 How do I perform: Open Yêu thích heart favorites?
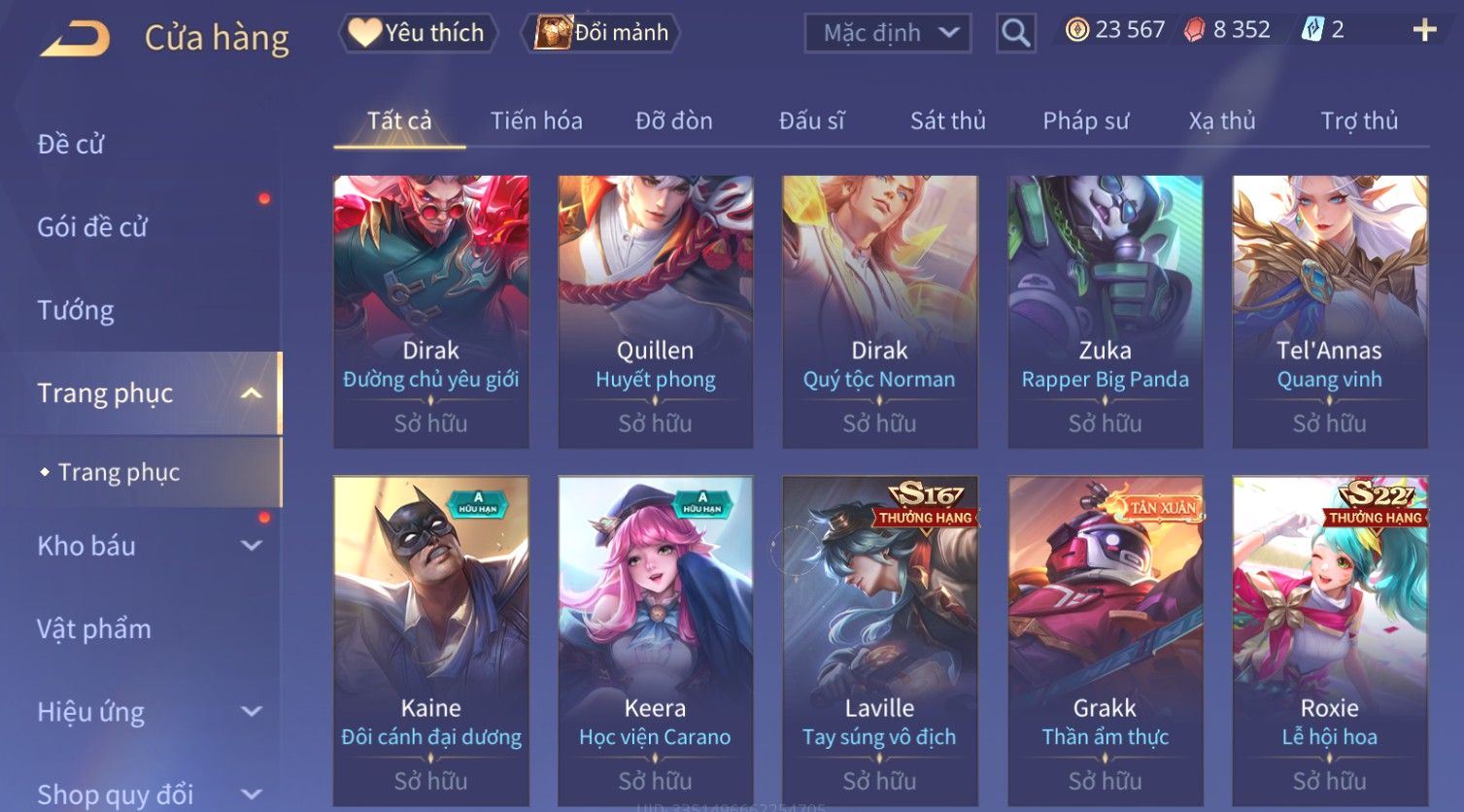418,33
